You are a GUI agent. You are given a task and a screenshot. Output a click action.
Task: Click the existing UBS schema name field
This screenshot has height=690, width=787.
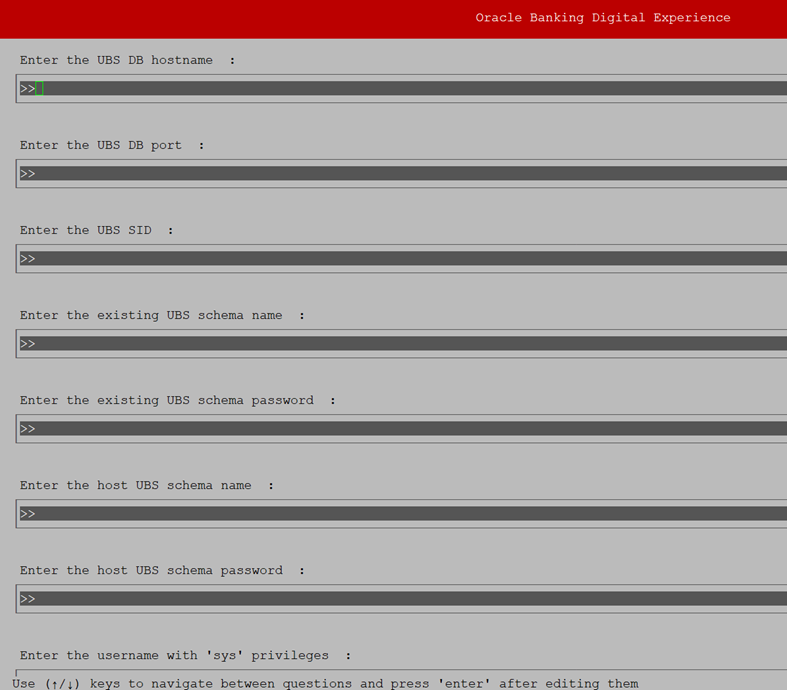coord(403,344)
